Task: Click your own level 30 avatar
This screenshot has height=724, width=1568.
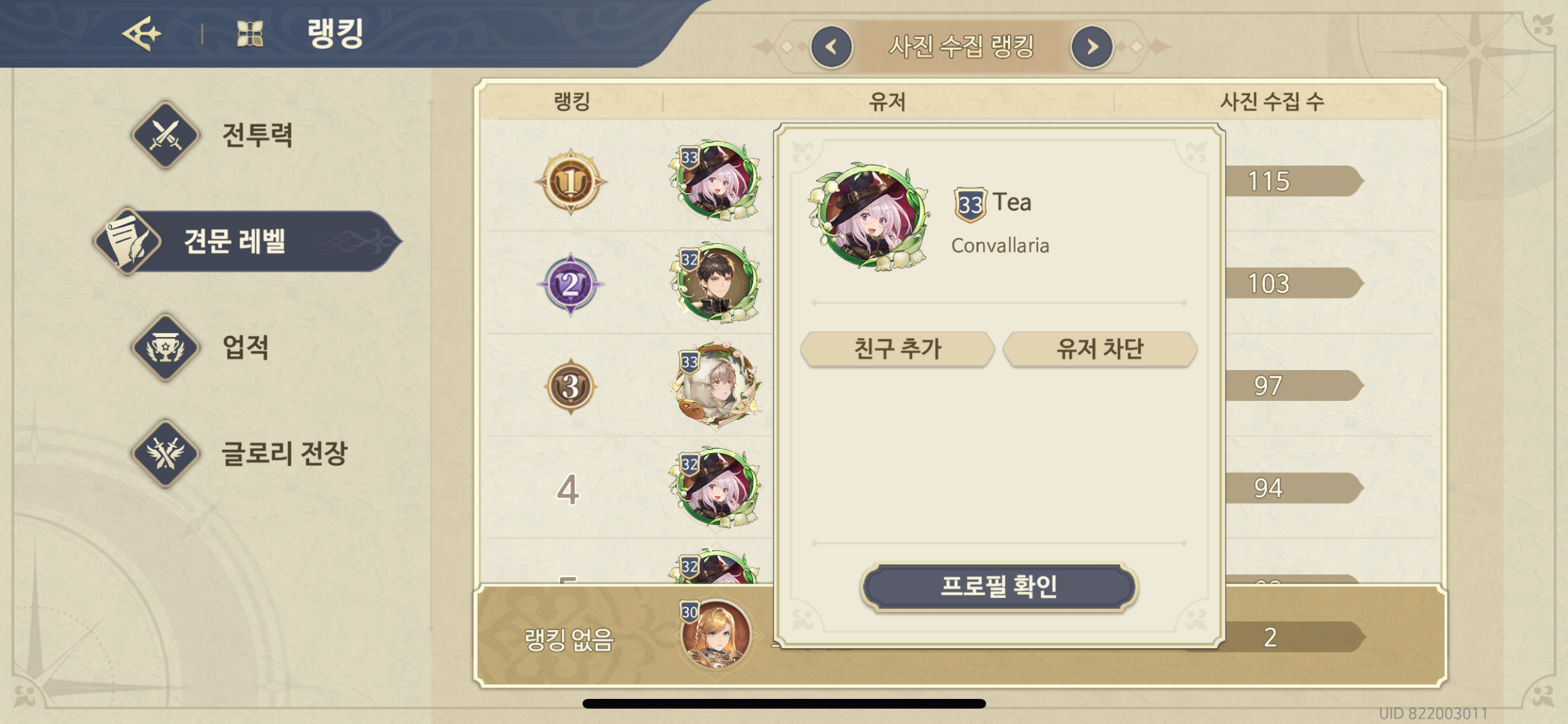Action: click(716, 635)
